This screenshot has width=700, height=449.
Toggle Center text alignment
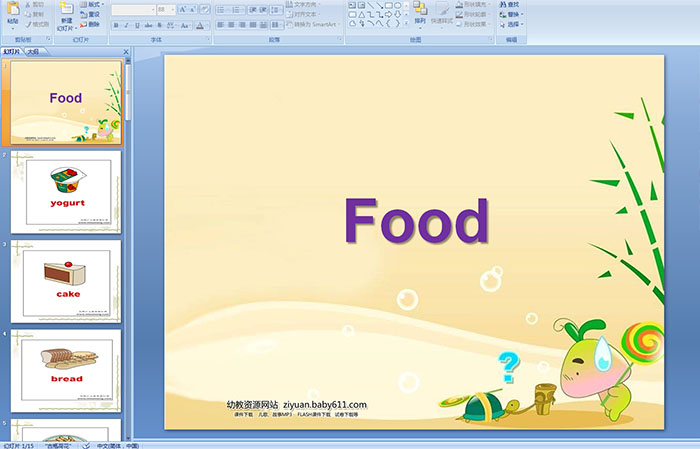[x=231, y=25]
